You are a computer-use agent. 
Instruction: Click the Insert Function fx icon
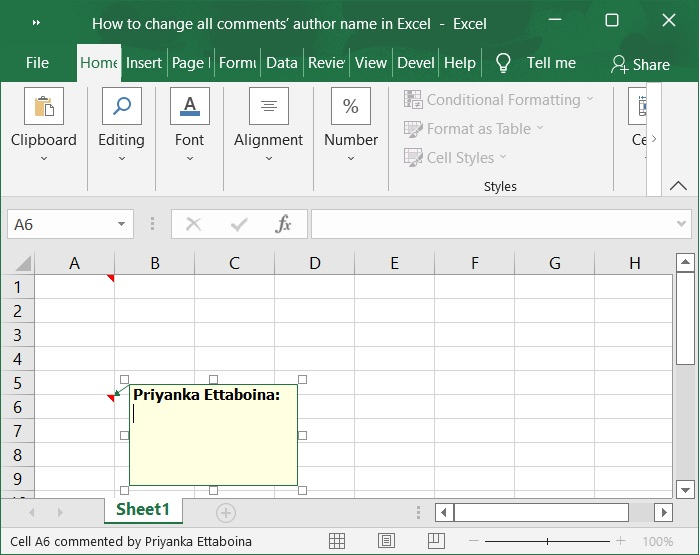tap(283, 225)
